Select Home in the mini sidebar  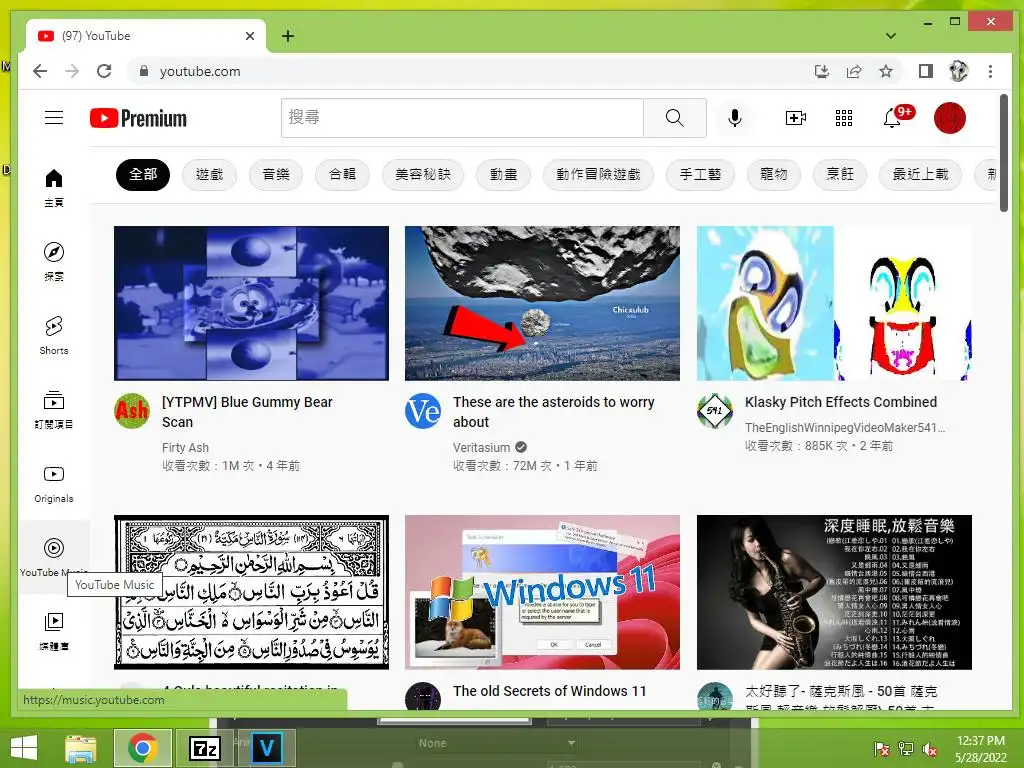[54, 188]
